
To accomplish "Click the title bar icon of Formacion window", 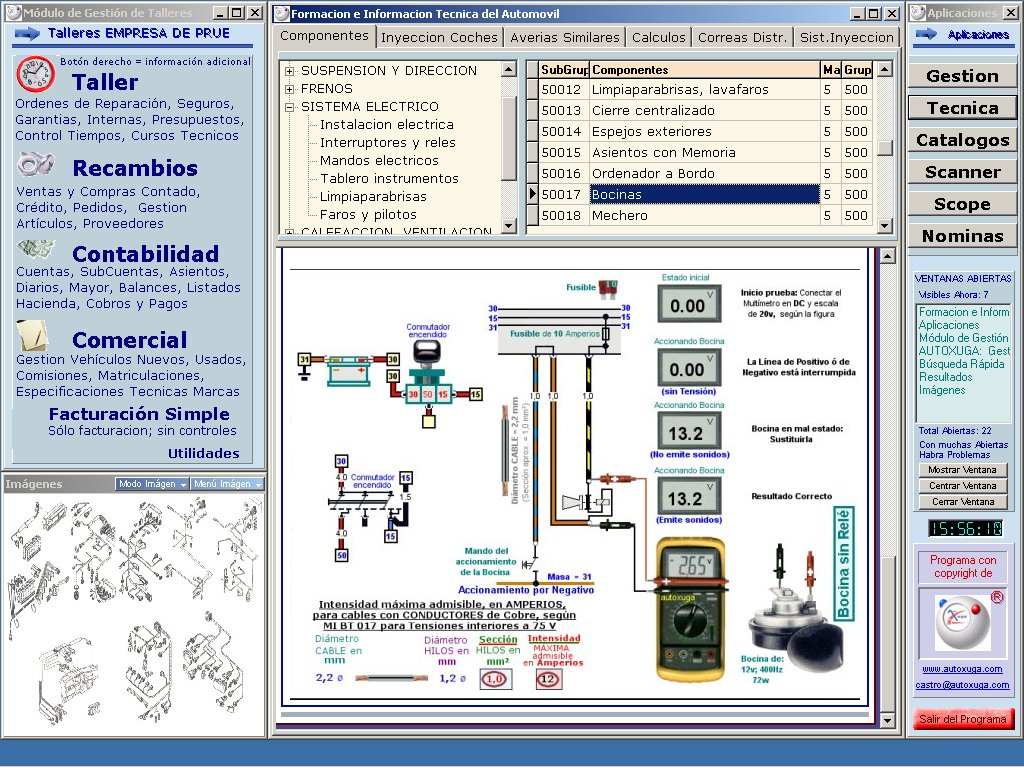I will point(281,13).
